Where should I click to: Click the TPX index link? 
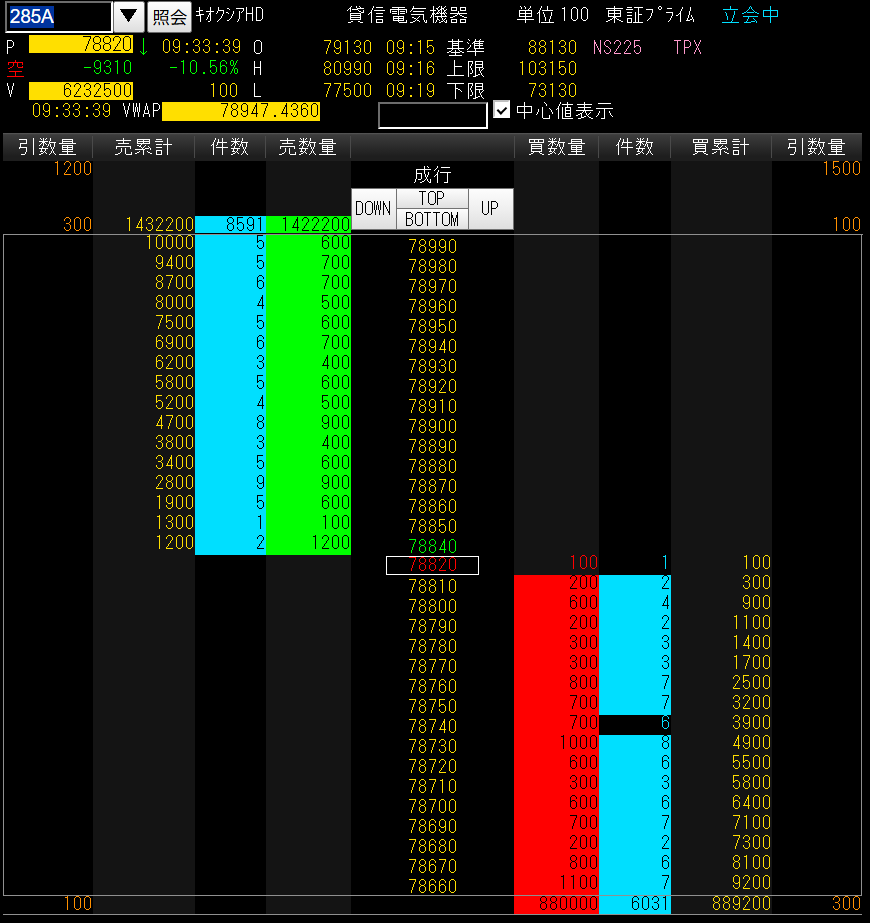pos(688,48)
